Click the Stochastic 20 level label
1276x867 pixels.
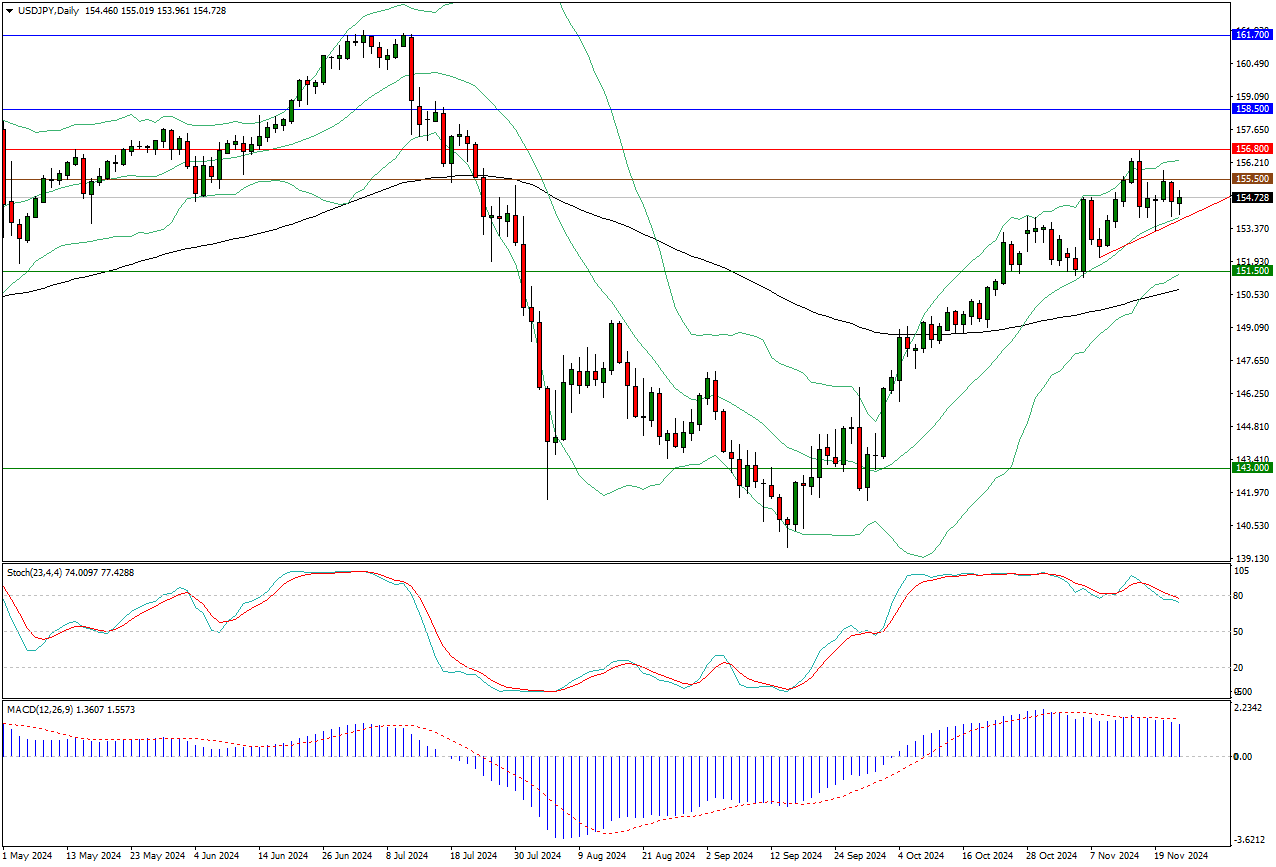1240,668
